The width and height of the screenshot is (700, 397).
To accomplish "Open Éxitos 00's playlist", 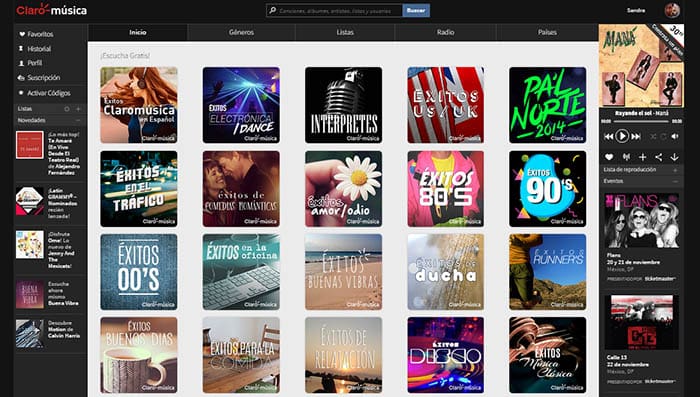I will click(x=139, y=272).
